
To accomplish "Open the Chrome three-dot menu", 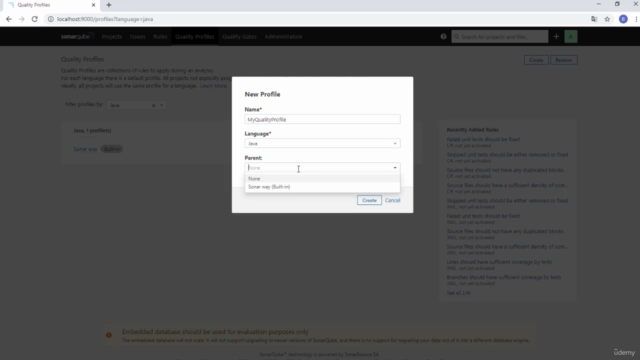I will point(636,19).
